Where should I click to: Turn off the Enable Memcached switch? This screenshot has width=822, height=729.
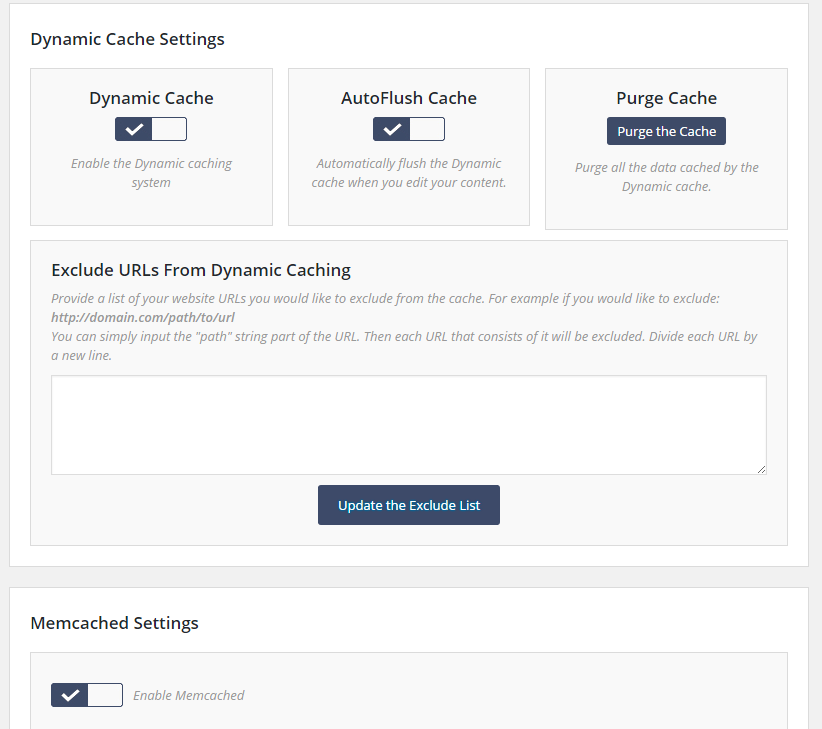[x=87, y=695]
